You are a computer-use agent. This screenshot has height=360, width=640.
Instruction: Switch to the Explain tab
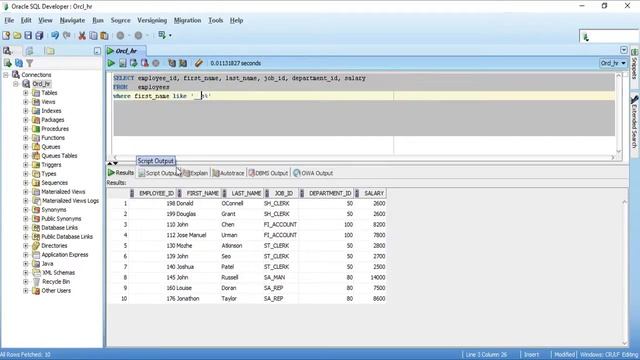click(x=196, y=173)
